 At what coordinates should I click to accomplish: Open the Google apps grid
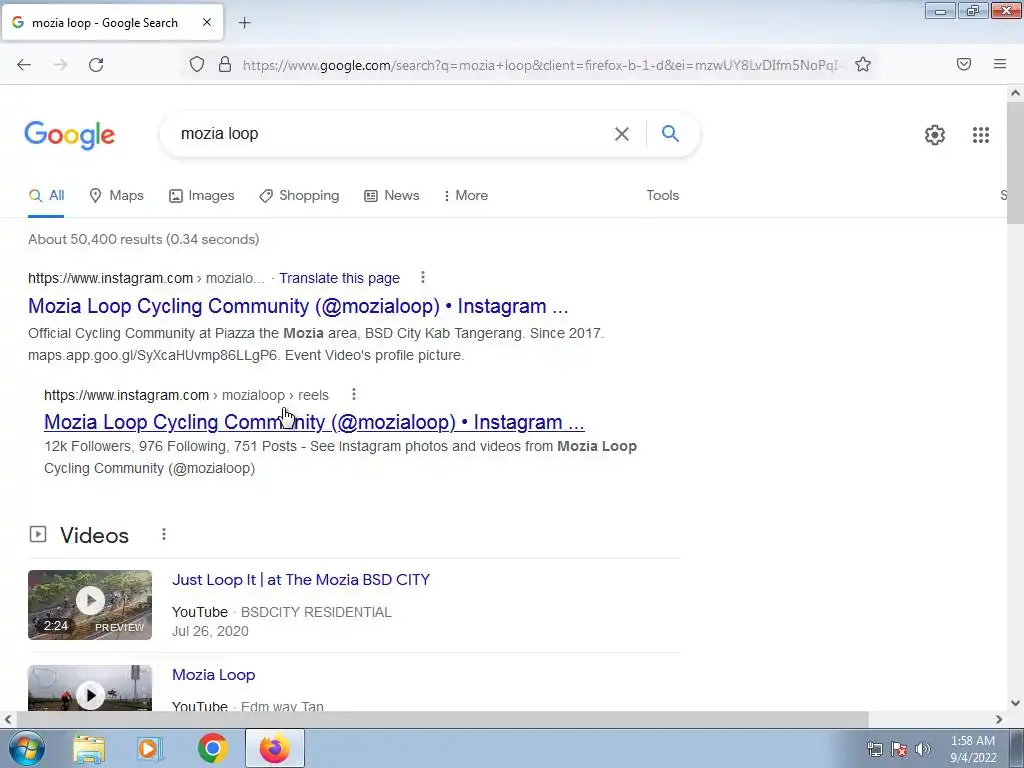point(980,135)
